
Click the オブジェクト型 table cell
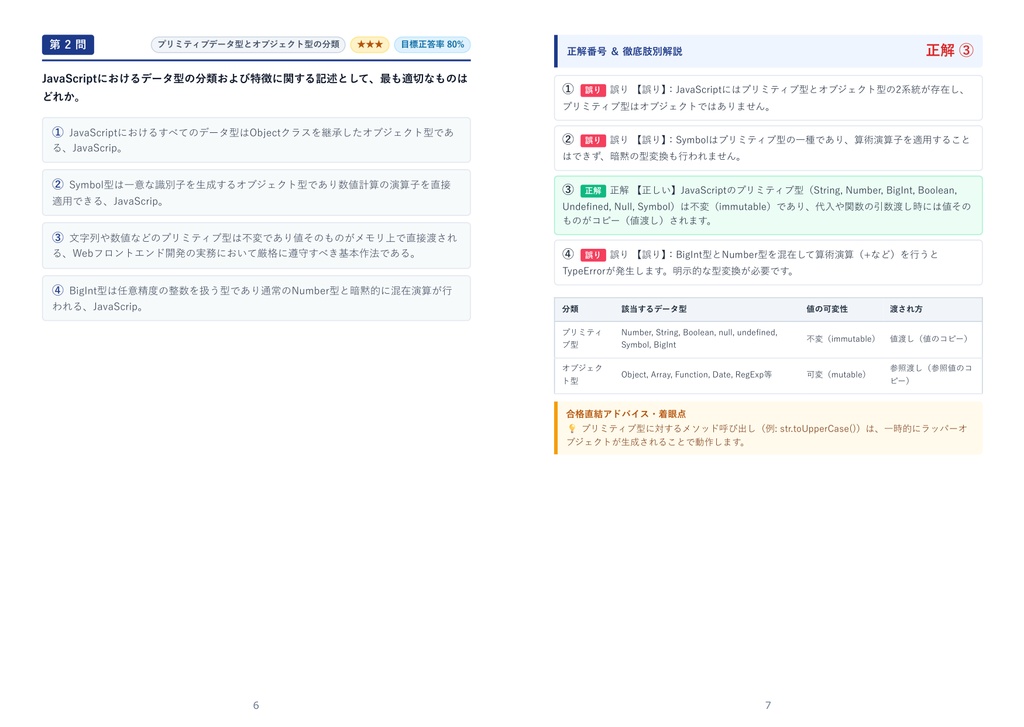582,374
